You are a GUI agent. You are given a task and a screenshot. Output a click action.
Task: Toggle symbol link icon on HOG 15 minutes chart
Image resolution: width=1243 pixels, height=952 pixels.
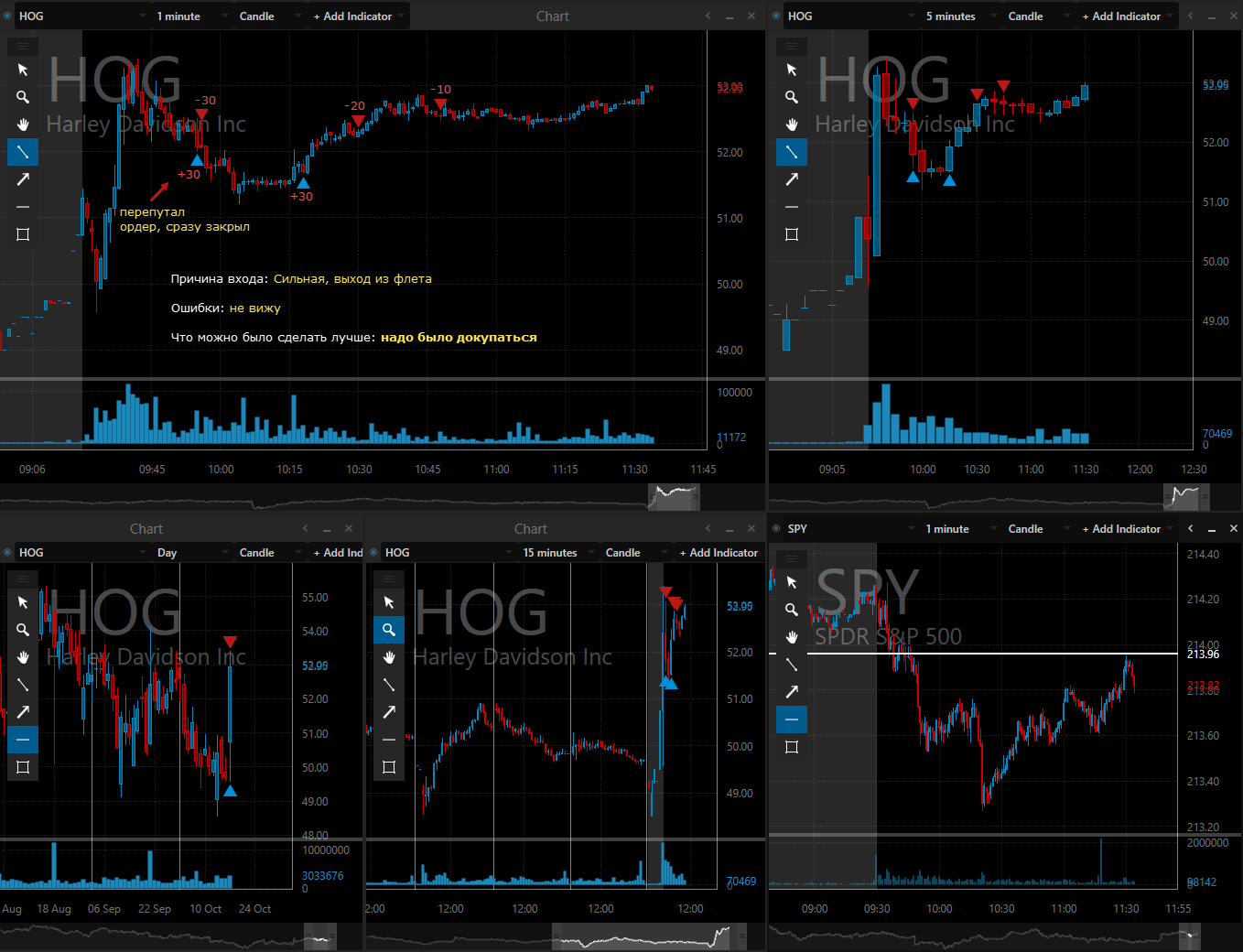pyautogui.click(x=374, y=552)
